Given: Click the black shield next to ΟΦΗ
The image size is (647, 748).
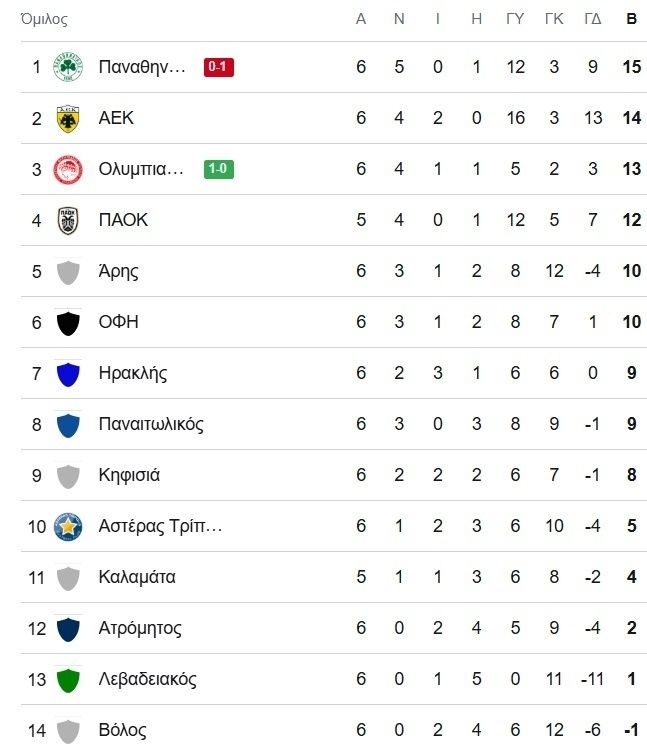Looking at the screenshot, I should [x=68, y=323].
